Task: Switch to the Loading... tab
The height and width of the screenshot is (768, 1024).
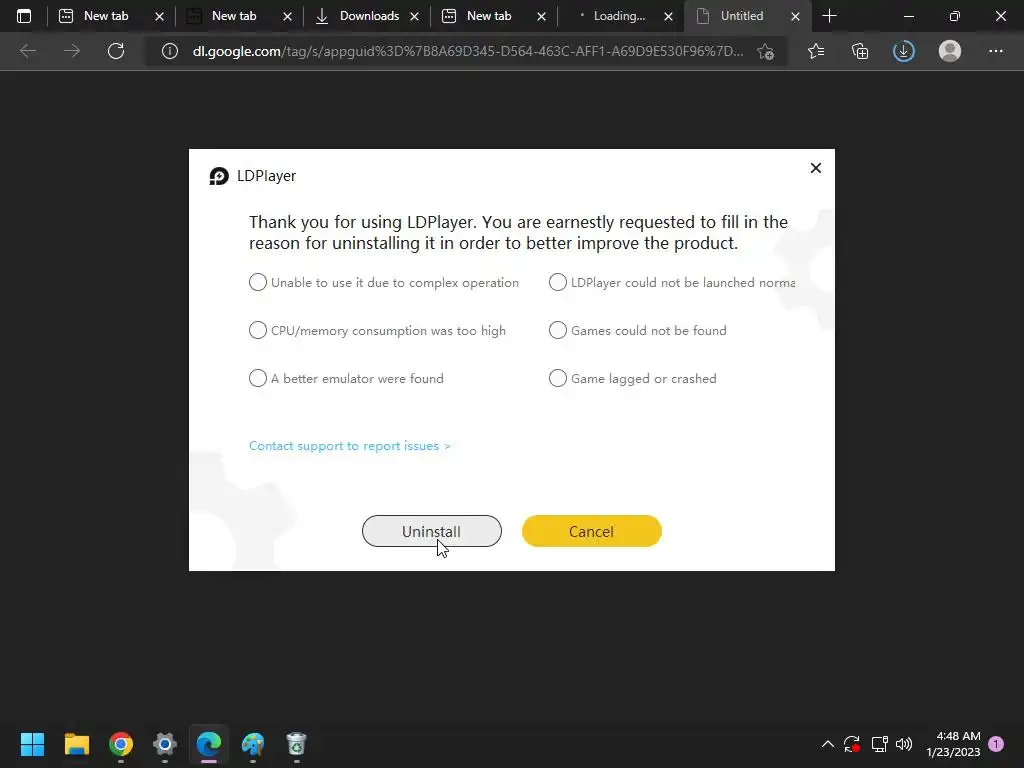Action: [618, 16]
